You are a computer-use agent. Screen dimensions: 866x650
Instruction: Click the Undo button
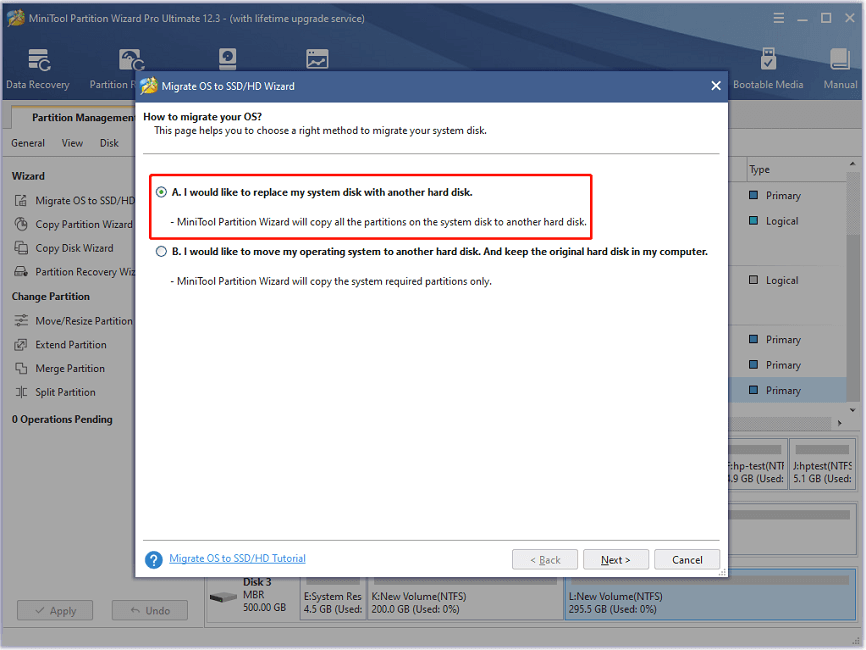[x=150, y=611]
